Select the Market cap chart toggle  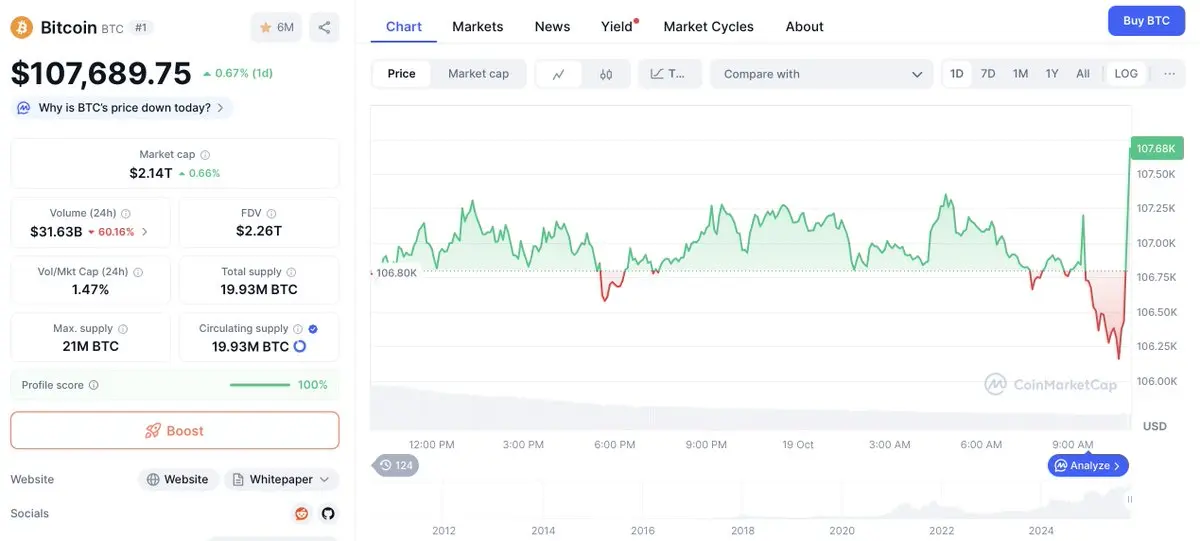coord(478,74)
